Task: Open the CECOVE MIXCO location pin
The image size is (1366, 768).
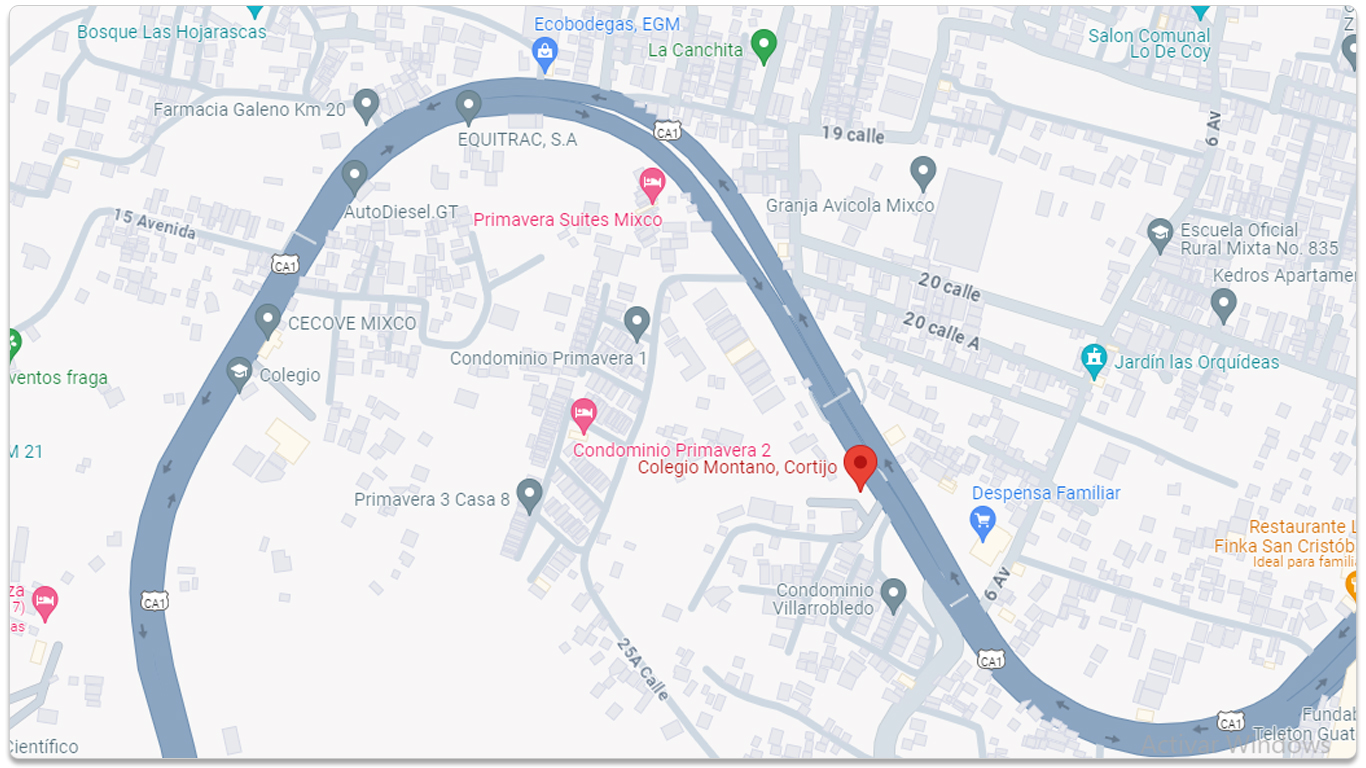Action: pyautogui.click(x=267, y=322)
